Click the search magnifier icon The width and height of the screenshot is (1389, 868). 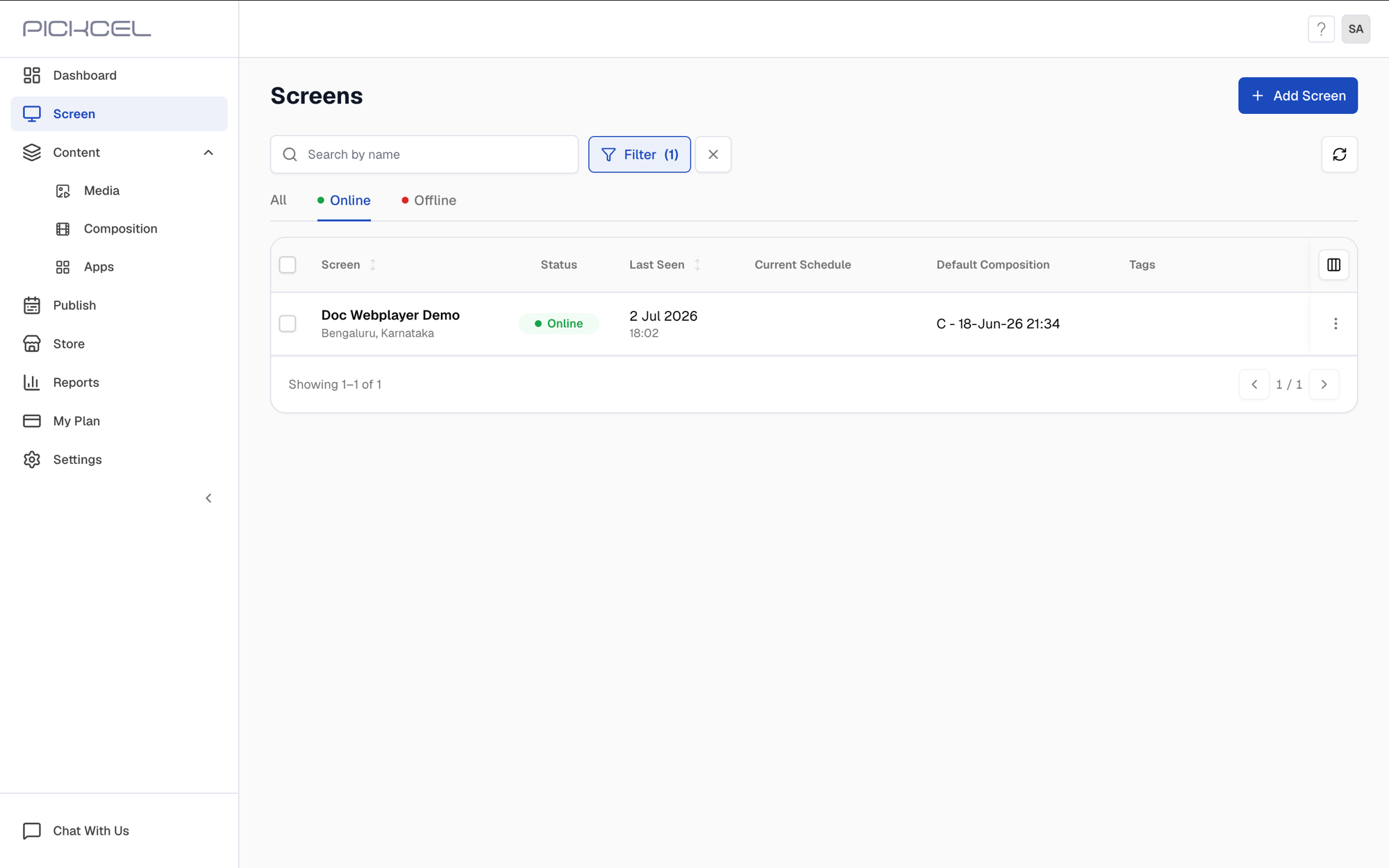(x=290, y=154)
